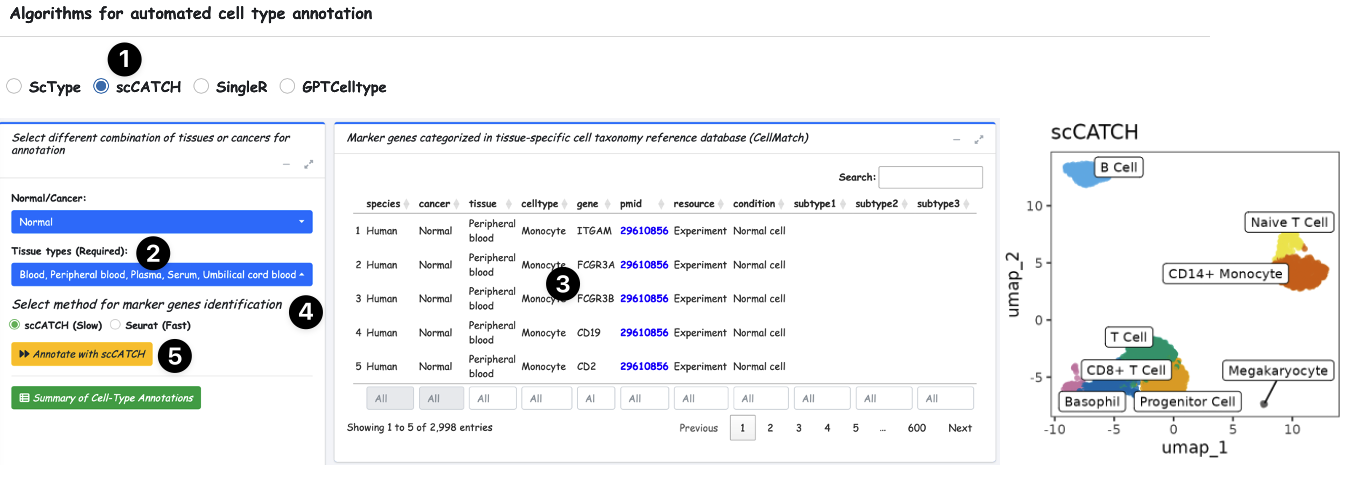This screenshot has height=477, width=1365.
Task: Expand the Tissue types dropdown
Action: coord(161,274)
